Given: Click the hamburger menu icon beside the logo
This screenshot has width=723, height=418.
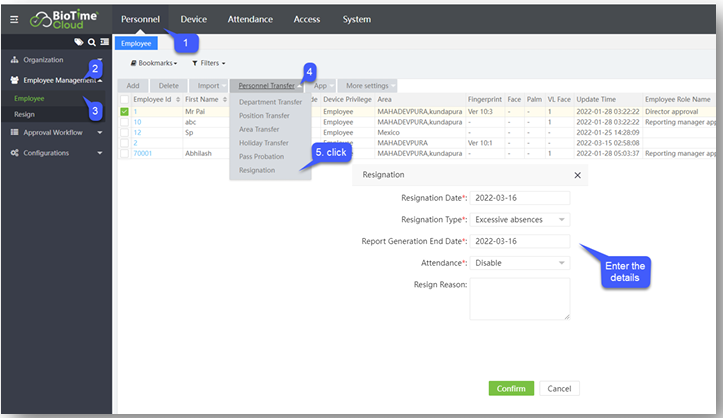Looking at the screenshot, I should (14, 19).
